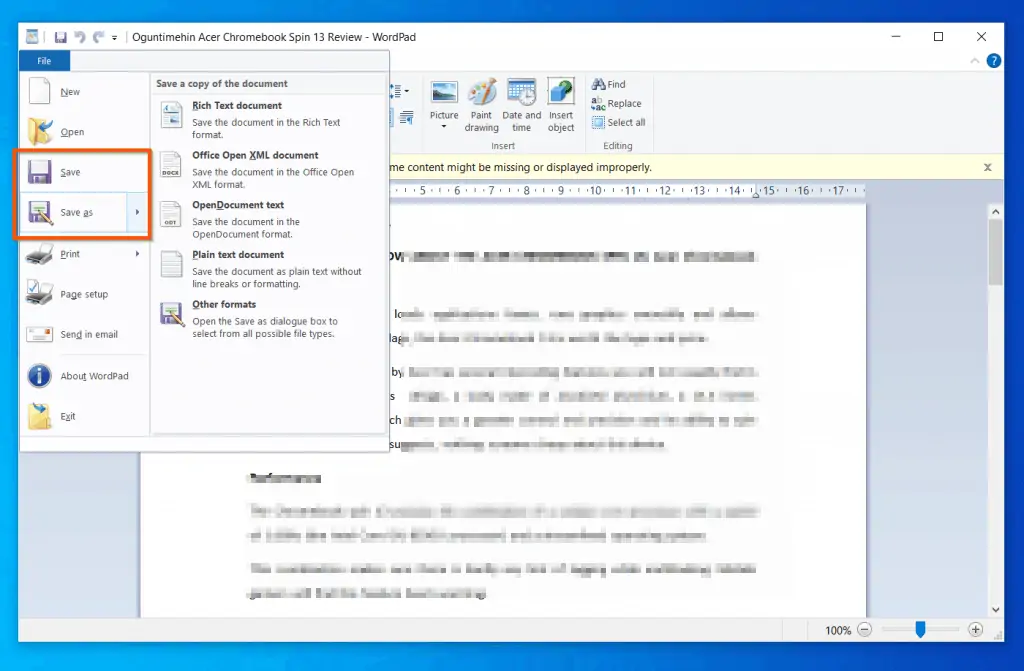Choose Send in email menu item
Screen dimensions: 1024x671
point(88,334)
